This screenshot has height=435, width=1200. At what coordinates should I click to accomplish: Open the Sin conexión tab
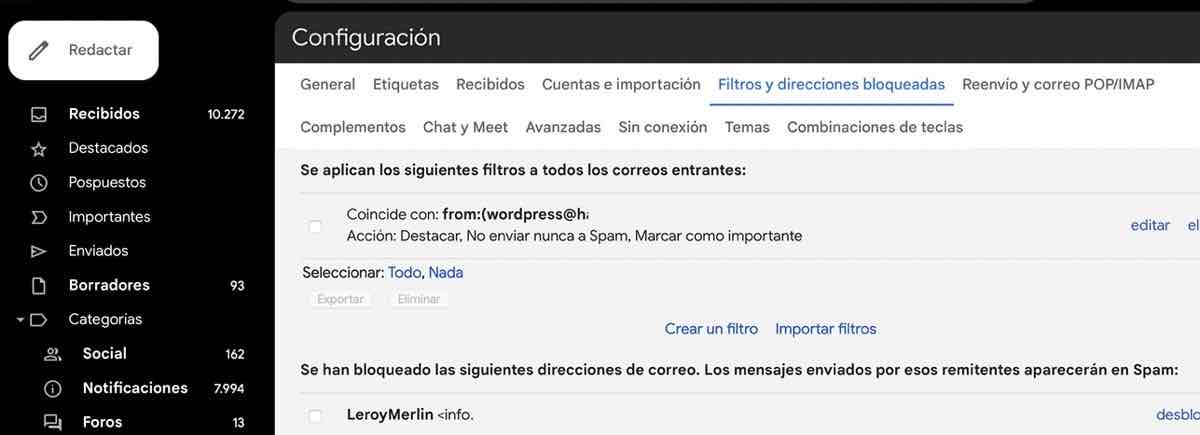point(663,127)
